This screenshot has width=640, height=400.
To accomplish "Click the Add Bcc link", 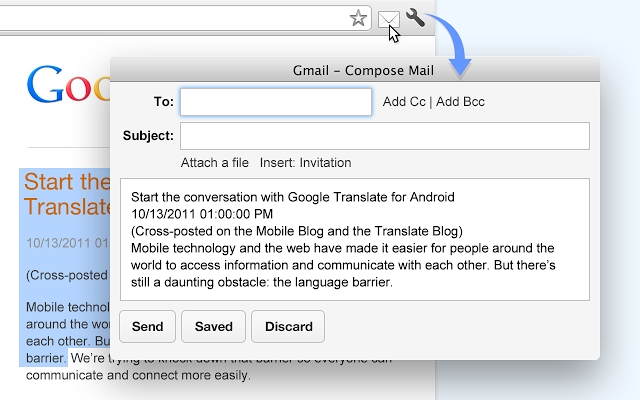I will (x=460, y=102).
